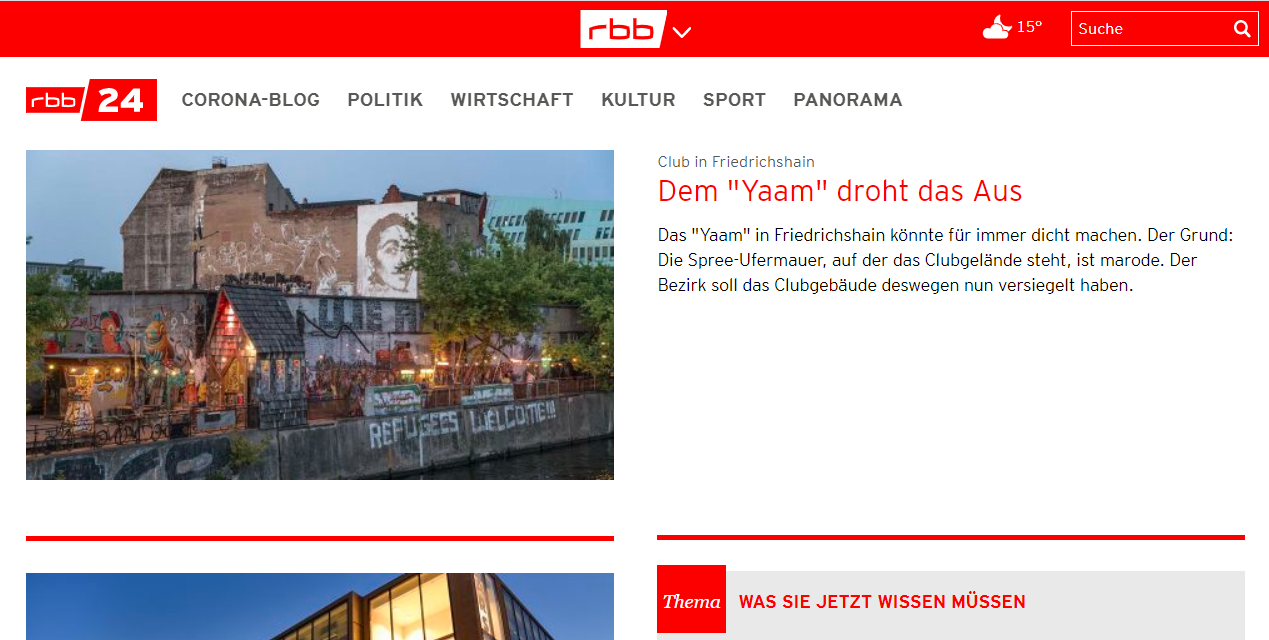Navigate to WIRTSCHAFT section

tap(512, 100)
